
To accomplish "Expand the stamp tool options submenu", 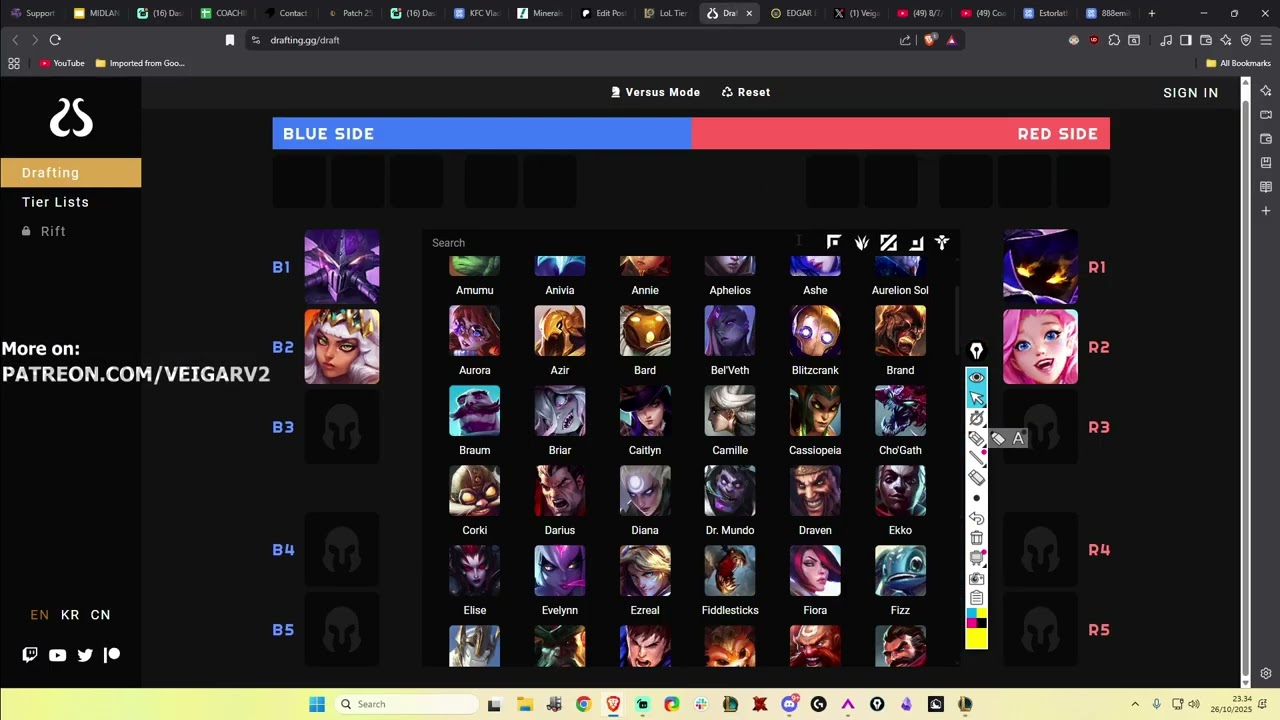I will pyautogui.click(x=977, y=418).
